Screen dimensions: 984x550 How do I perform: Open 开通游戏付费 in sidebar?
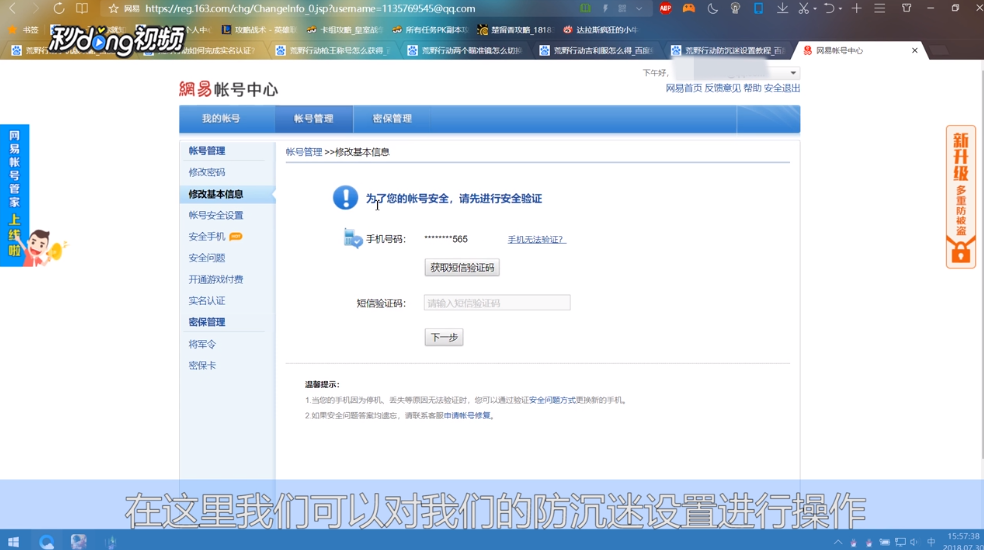tap(216, 279)
